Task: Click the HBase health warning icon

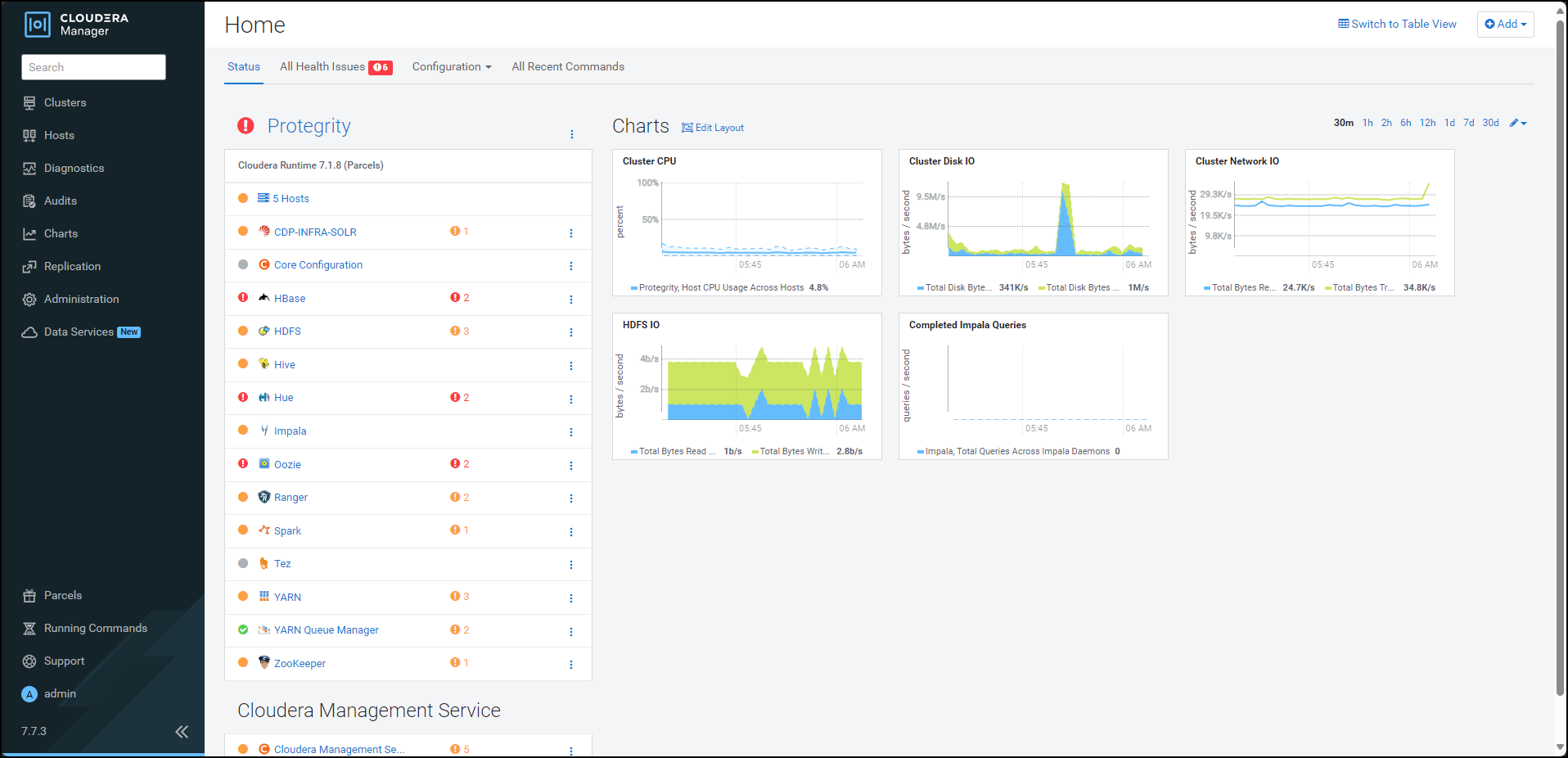Action: pyautogui.click(x=455, y=298)
